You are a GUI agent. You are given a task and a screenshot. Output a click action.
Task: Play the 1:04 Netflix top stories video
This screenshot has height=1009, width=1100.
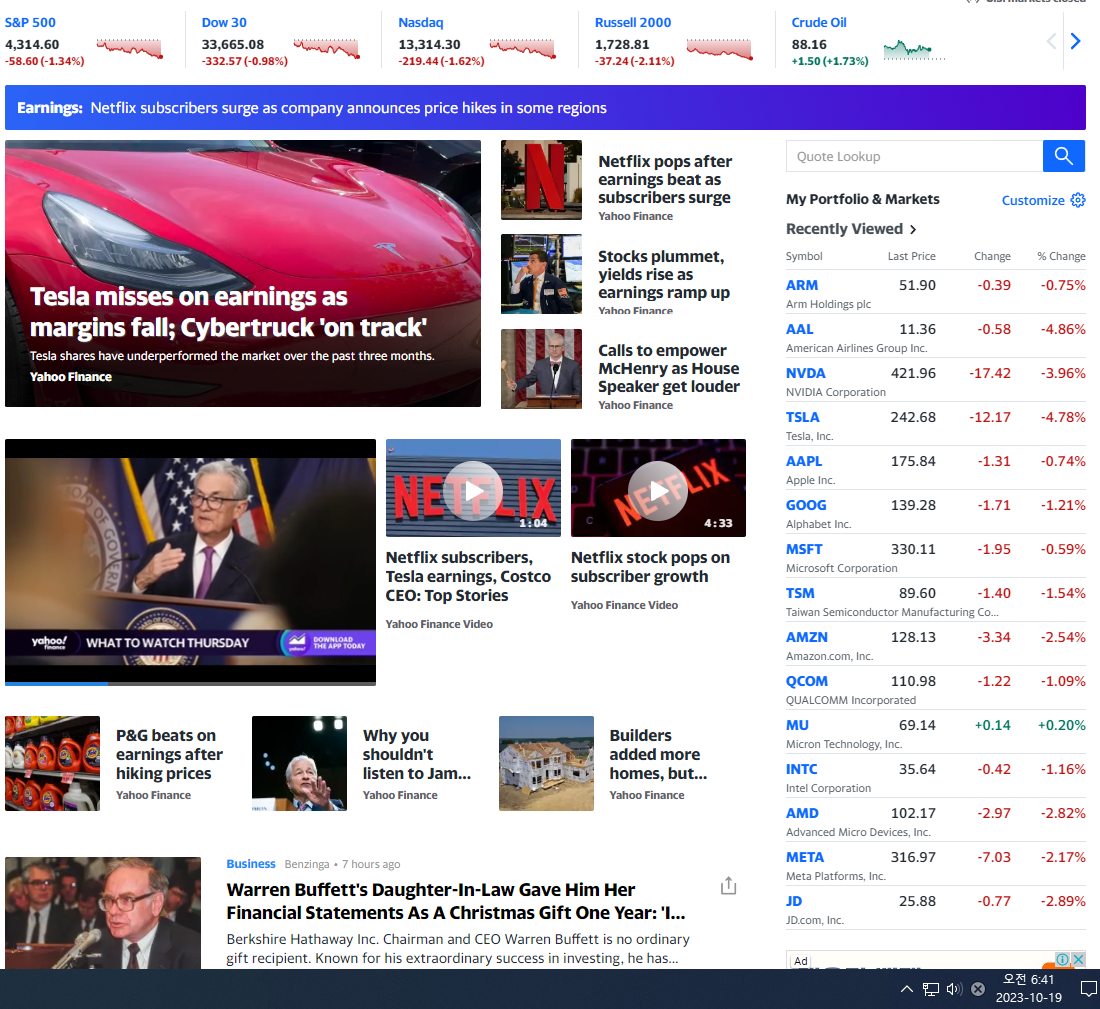point(474,490)
